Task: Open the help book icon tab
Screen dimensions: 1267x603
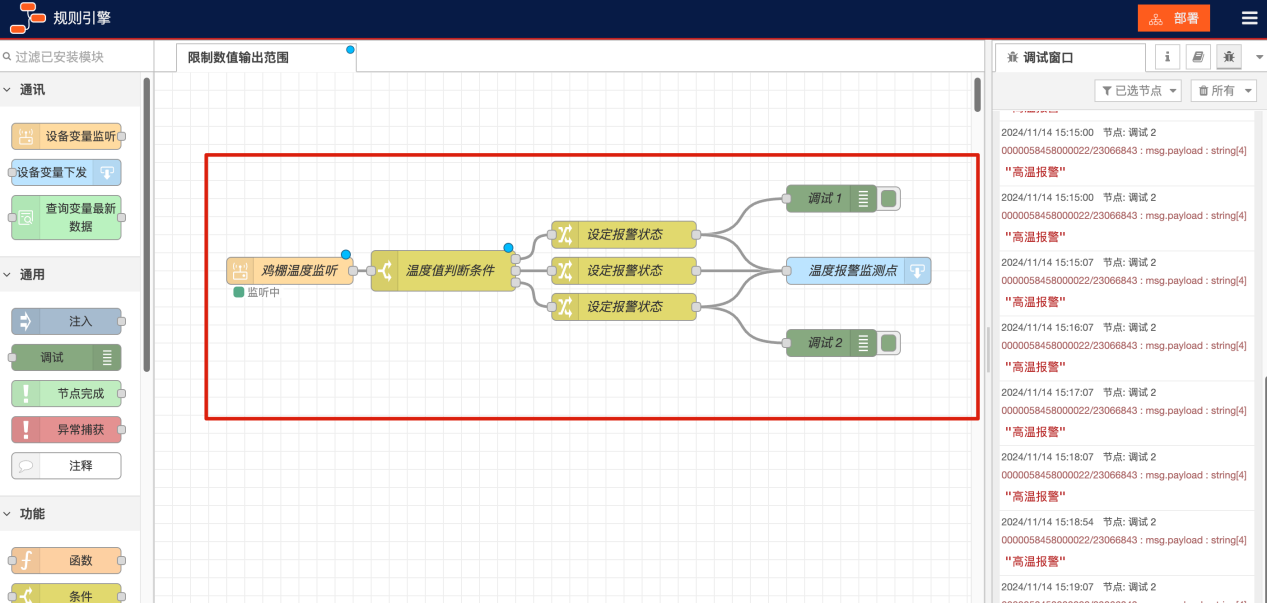Action: 1197,57
